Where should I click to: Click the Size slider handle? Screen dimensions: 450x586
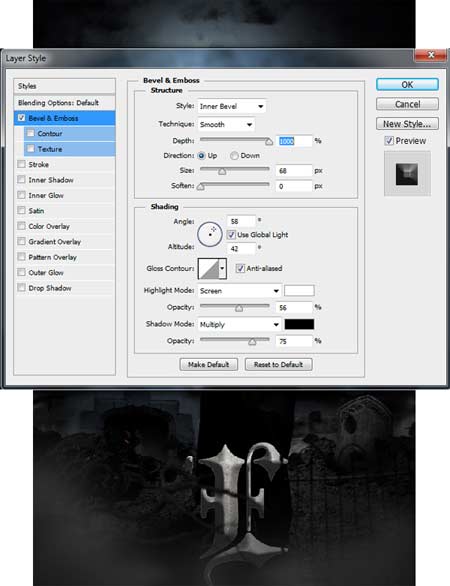click(x=222, y=172)
